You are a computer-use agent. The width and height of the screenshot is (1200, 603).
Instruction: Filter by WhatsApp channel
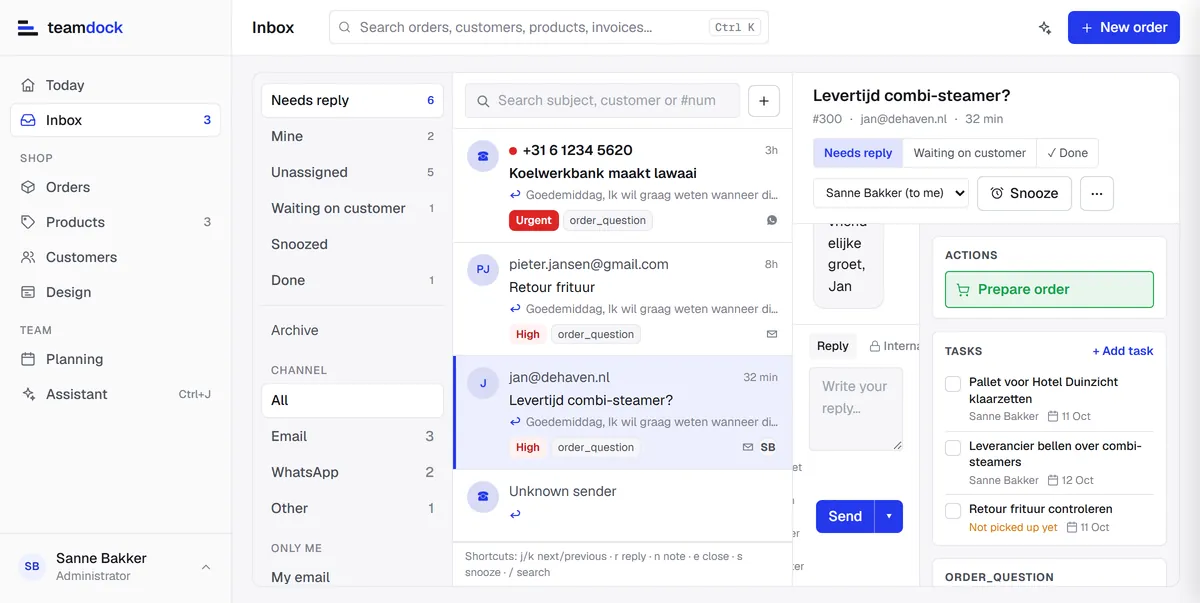click(352, 472)
